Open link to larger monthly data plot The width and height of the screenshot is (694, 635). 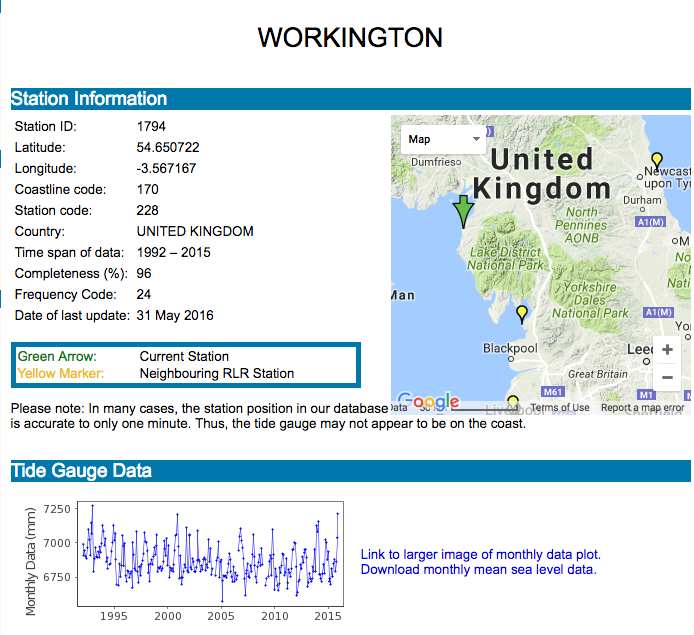coord(481,554)
